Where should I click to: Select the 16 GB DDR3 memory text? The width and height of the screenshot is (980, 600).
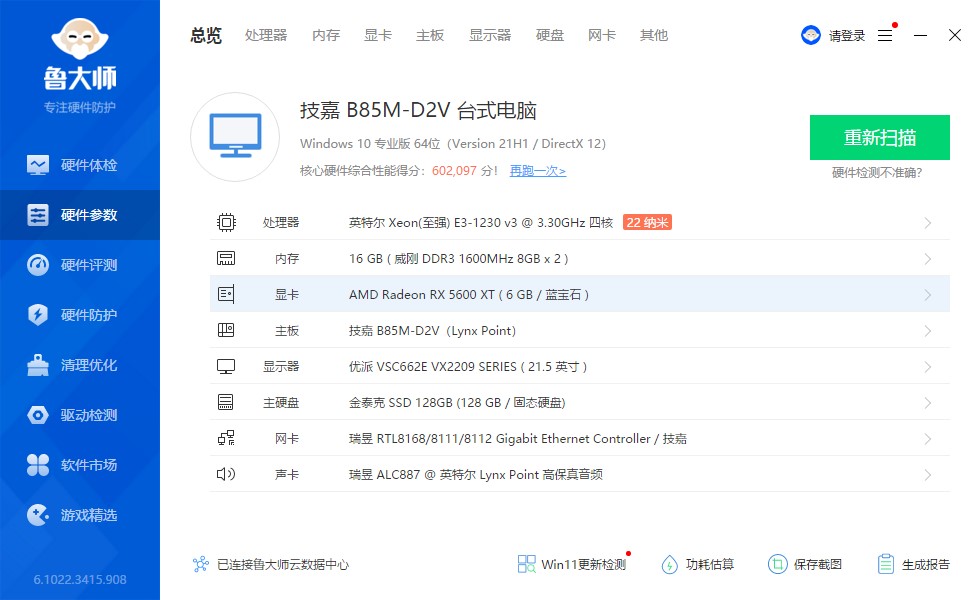click(459, 259)
